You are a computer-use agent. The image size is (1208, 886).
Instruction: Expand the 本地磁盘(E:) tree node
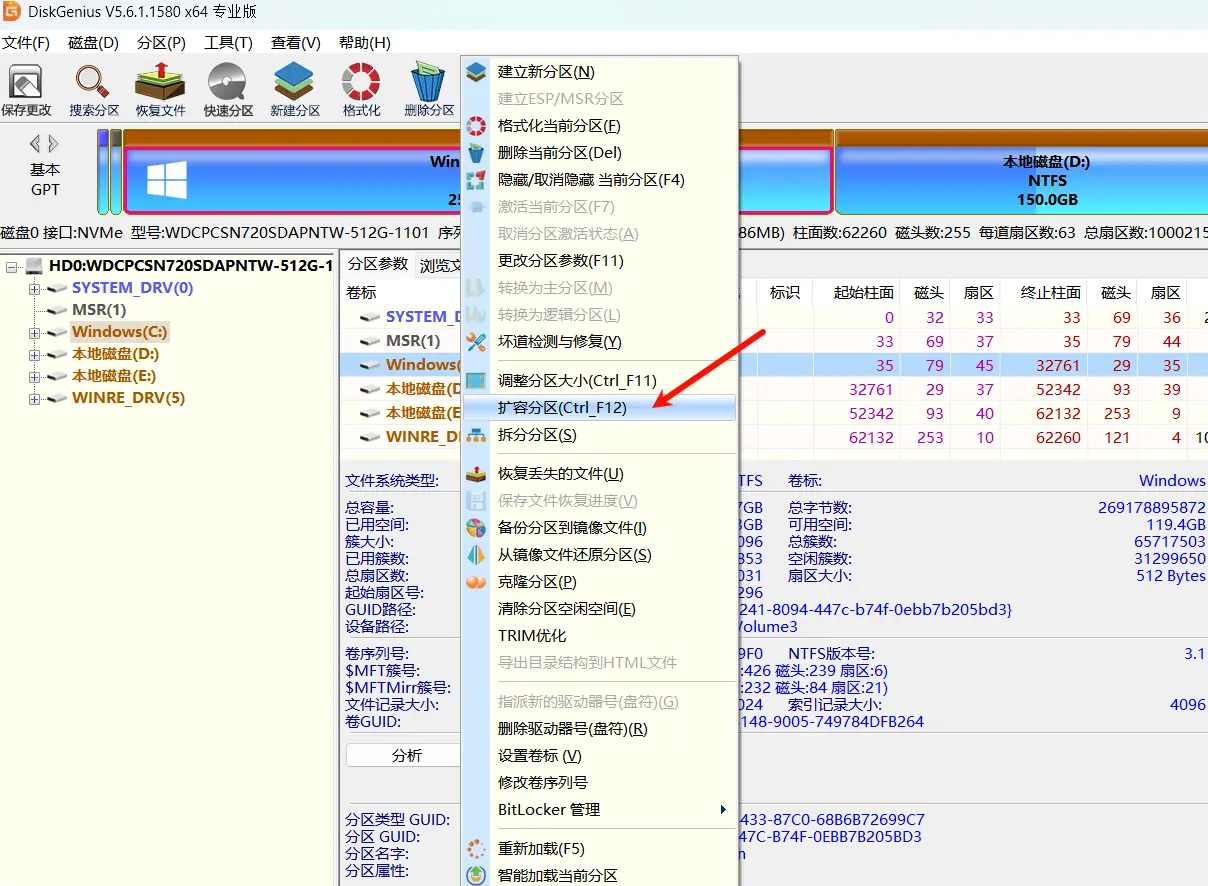tap(35, 376)
